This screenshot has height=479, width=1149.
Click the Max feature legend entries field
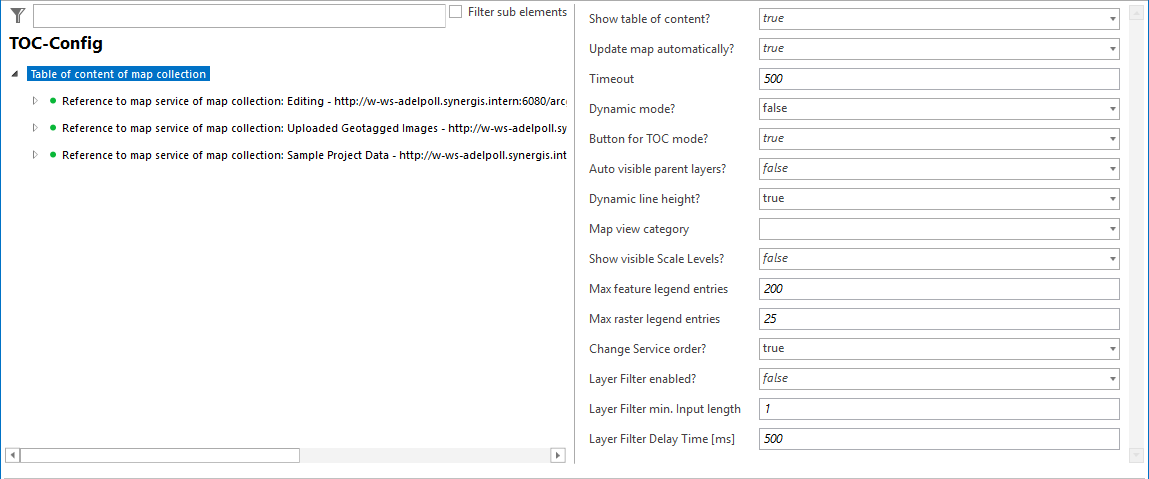pos(938,289)
